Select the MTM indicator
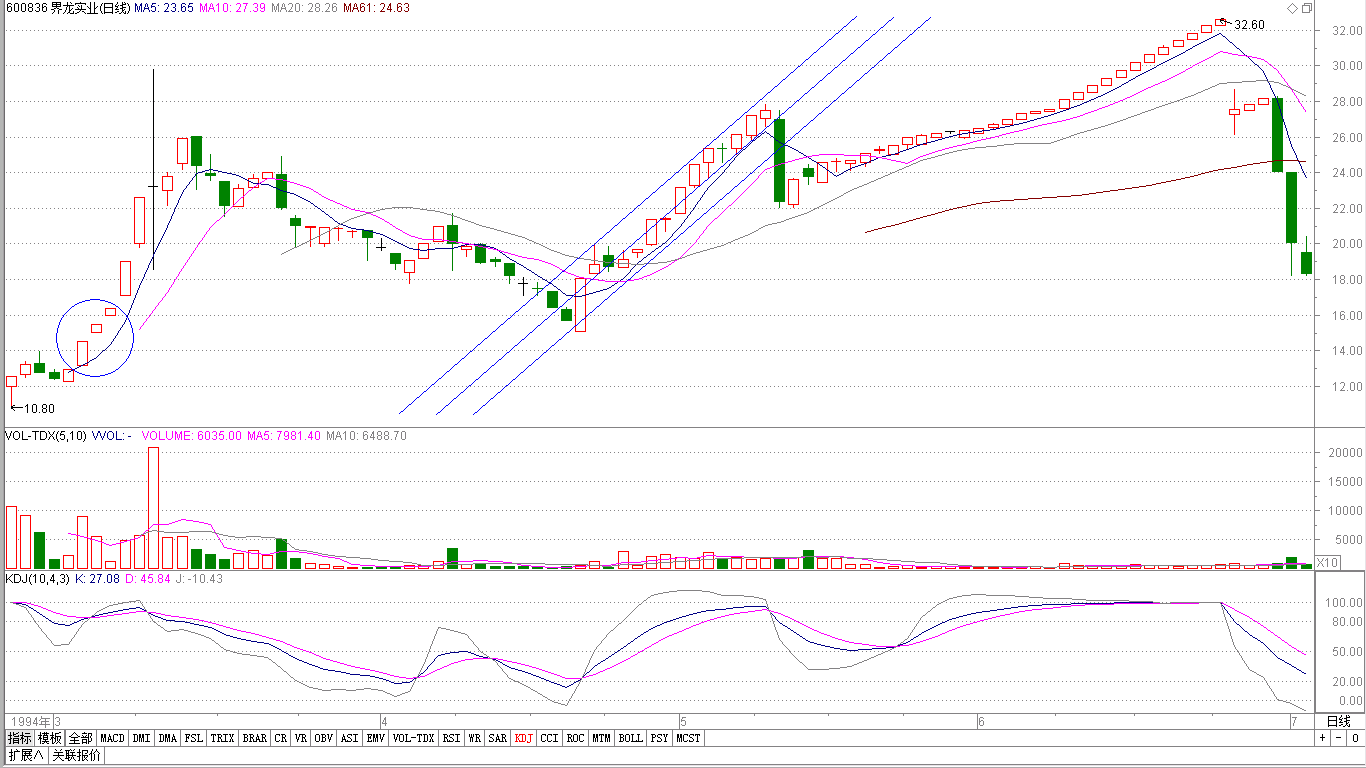This screenshot has height=768, width=1366. coord(601,738)
